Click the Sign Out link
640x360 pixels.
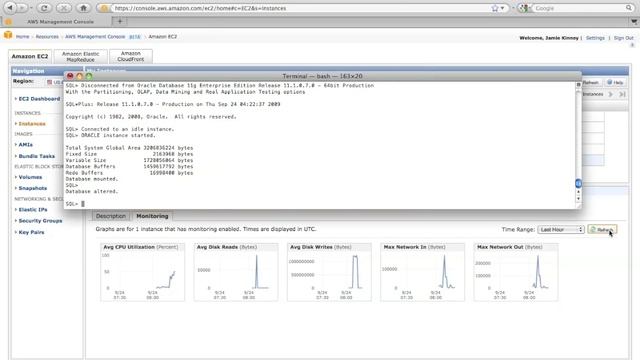click(x=623, y=38)
